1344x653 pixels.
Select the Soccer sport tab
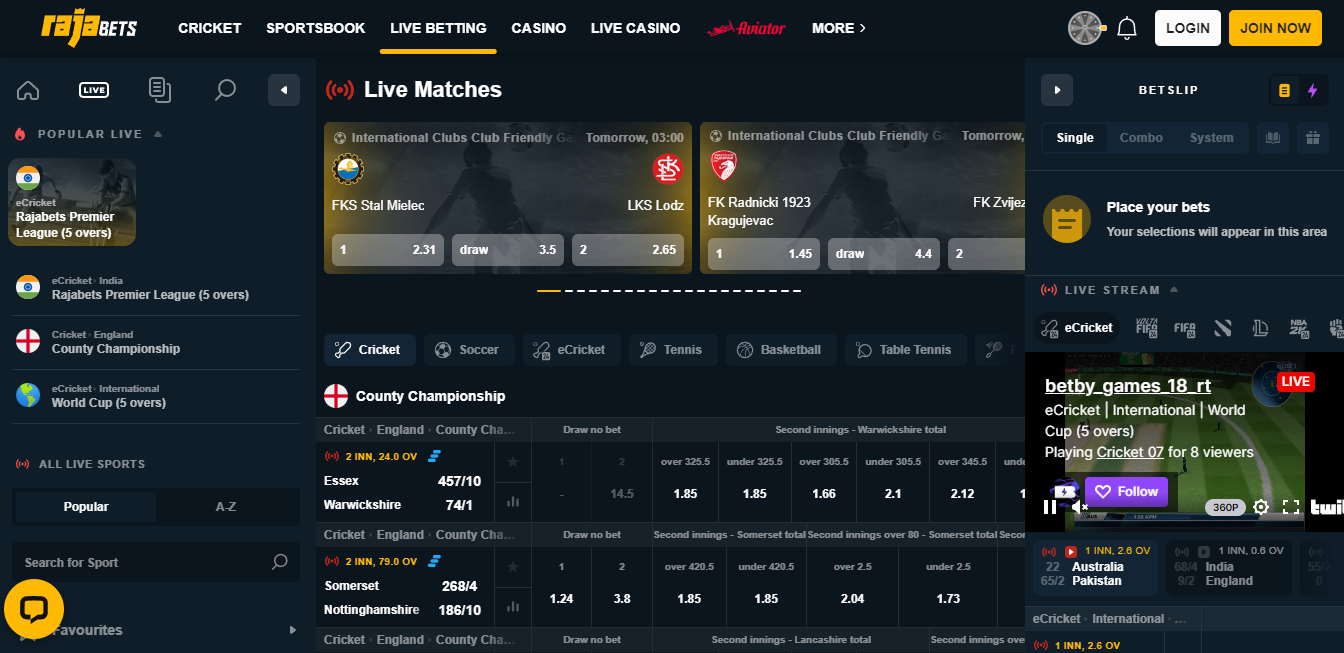tap(469, 350)
